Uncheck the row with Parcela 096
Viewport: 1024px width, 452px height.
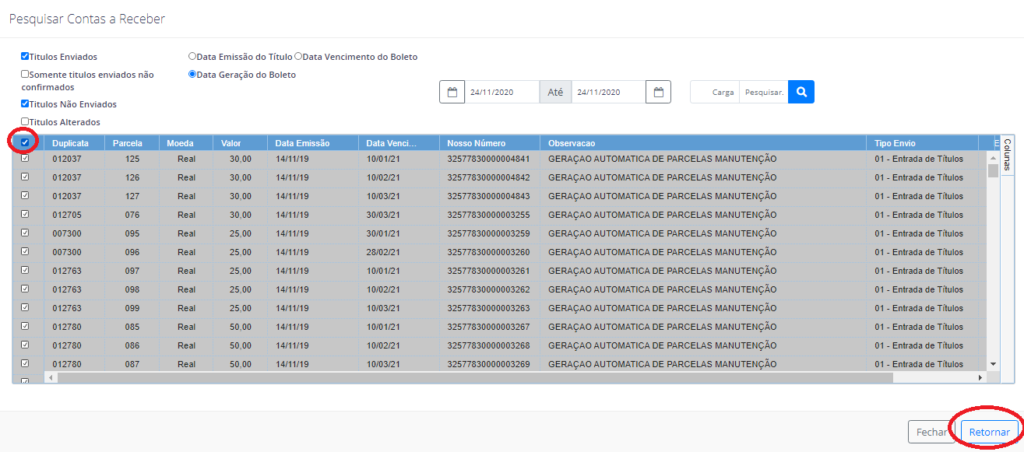point(25,251)
